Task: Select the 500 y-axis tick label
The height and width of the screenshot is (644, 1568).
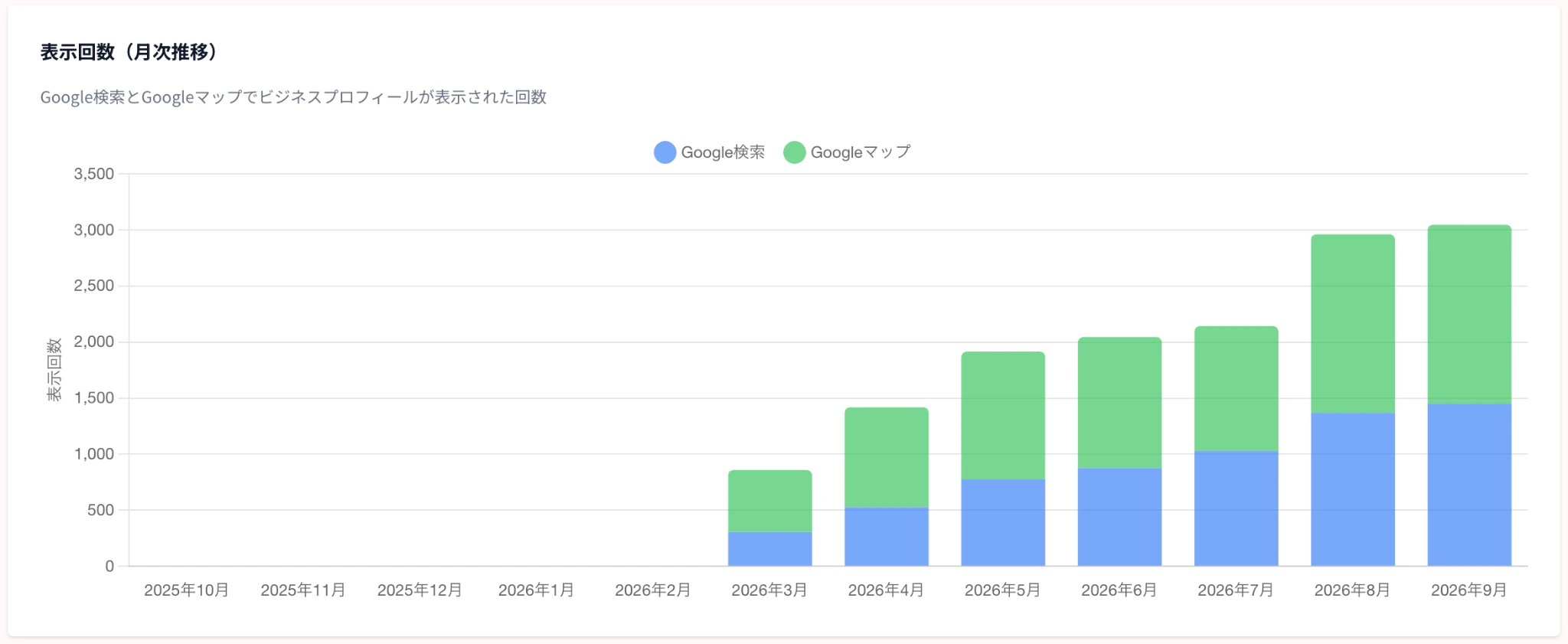Action: 100,510
